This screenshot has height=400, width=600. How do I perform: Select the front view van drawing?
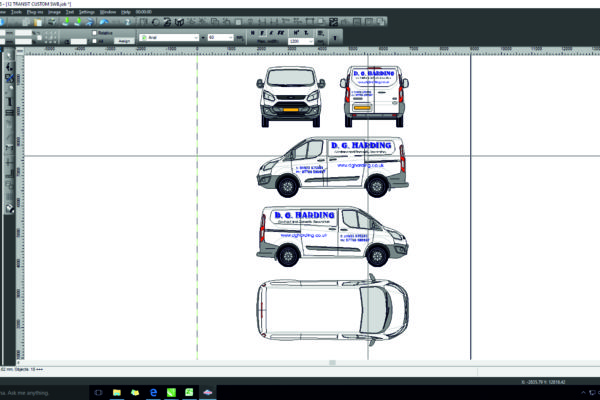(290, 96)
